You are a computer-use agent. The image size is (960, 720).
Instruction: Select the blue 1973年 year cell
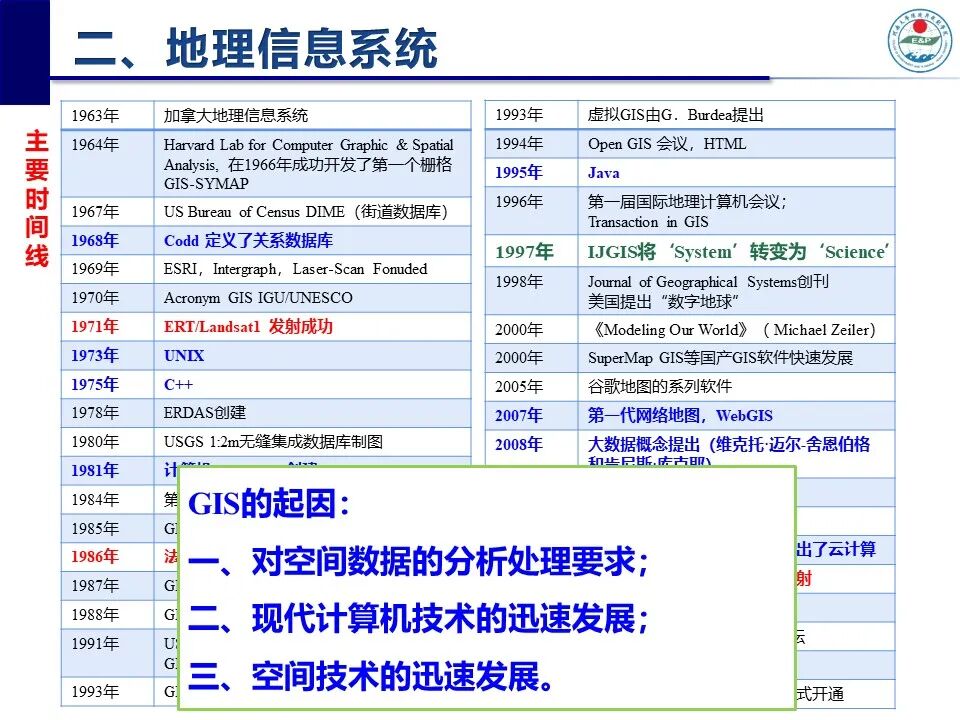point(107,355)
